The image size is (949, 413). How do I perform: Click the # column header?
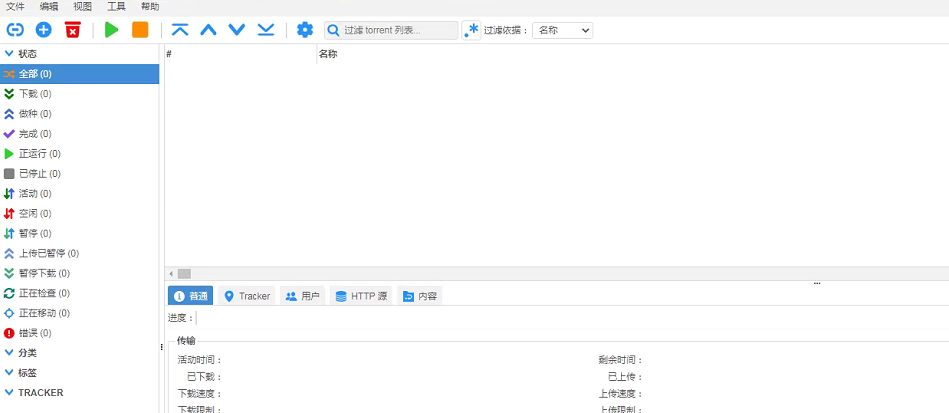[x=240, y=54]
